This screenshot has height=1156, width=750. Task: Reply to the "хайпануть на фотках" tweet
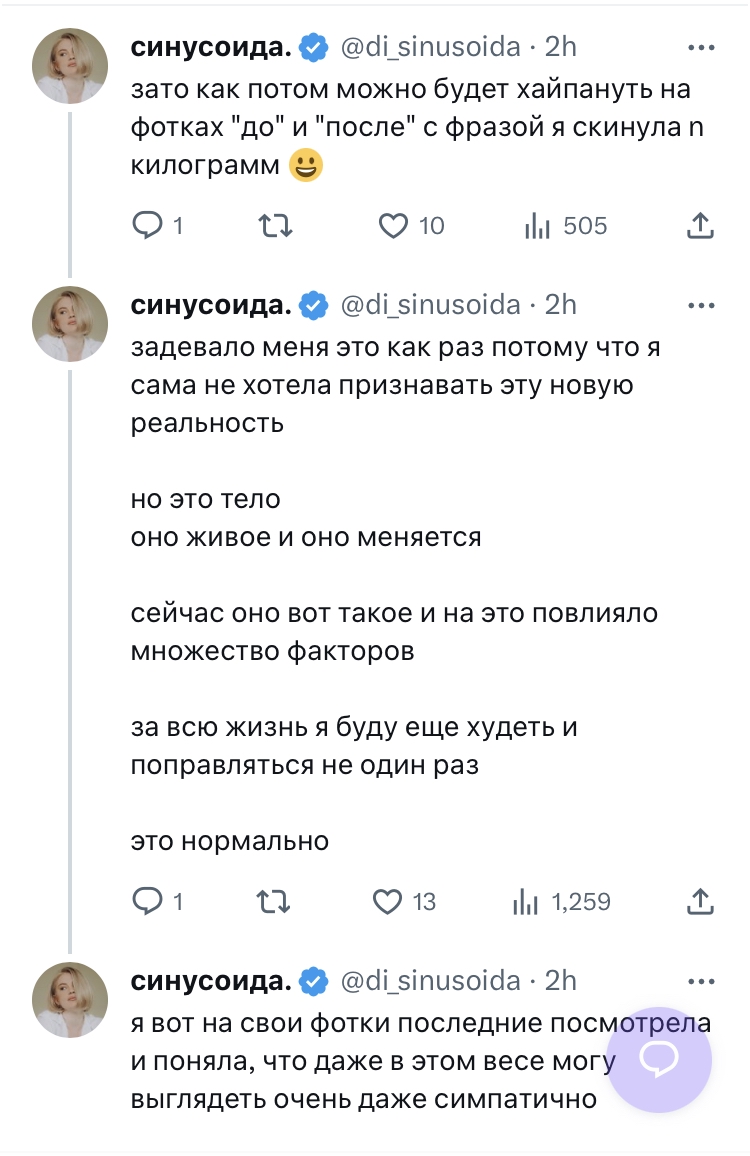(147, 227)
